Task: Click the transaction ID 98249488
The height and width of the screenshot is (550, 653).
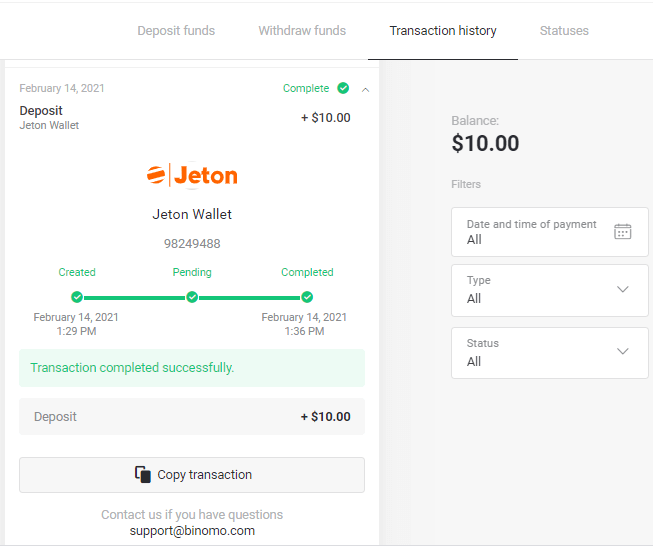Action: (x=192, y=244)
